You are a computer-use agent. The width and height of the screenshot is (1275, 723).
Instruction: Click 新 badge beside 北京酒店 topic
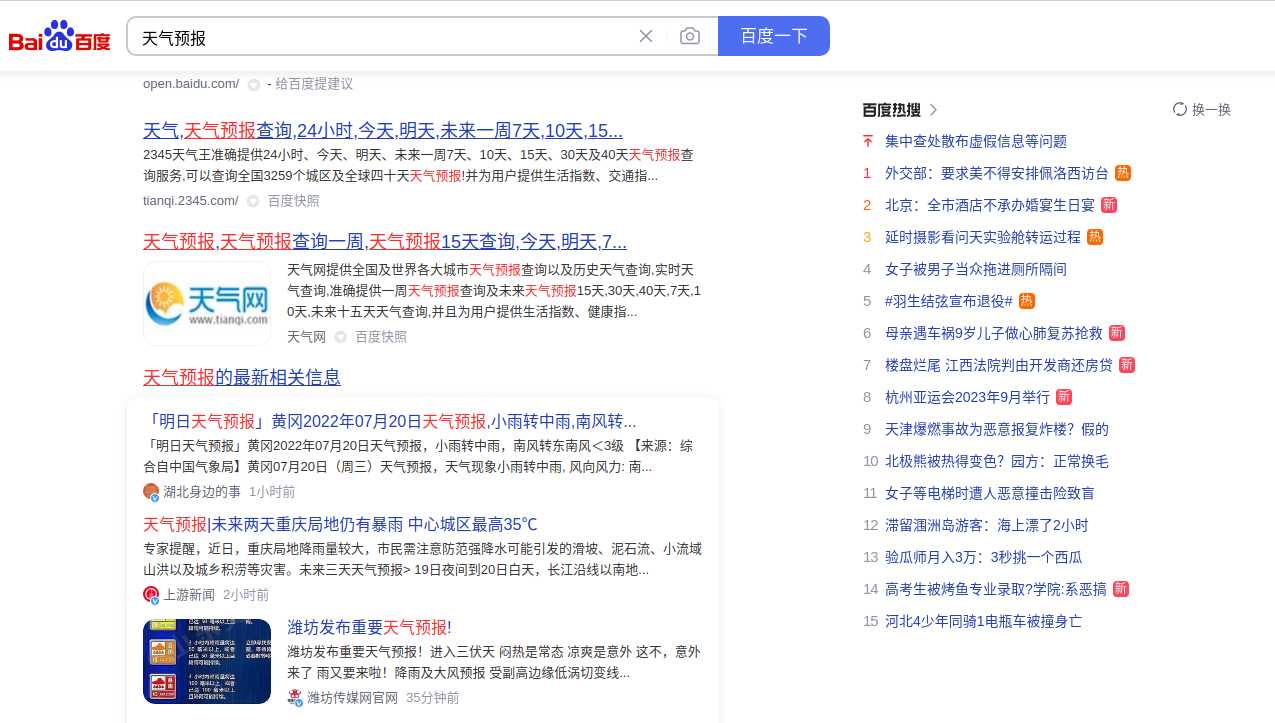1109,205
